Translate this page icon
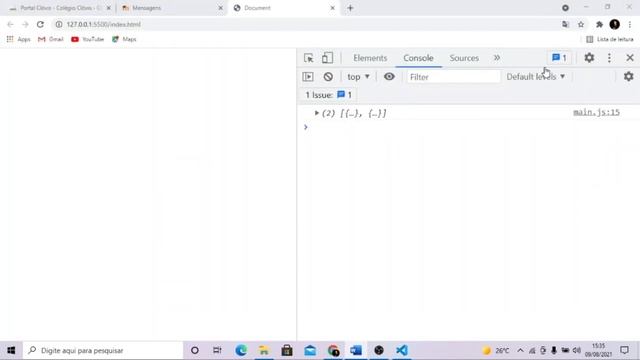The width and height of the screenshot is (640, 360). (x=565, y=24)
